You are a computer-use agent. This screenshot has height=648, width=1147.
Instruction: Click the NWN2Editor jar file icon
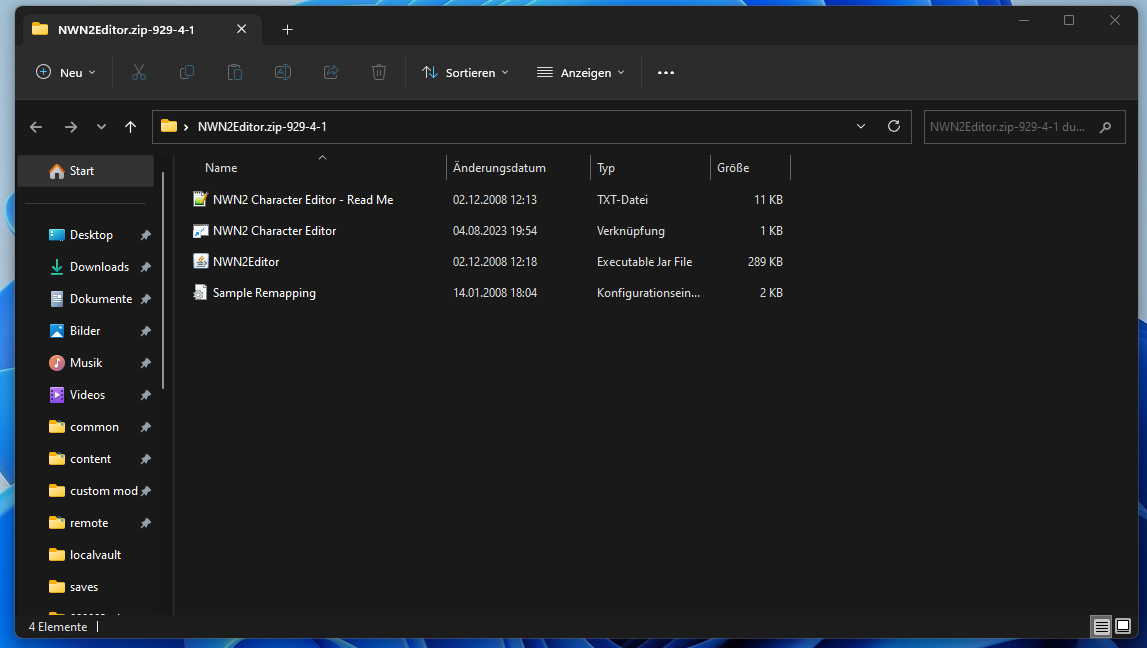(x=200, y=261)
